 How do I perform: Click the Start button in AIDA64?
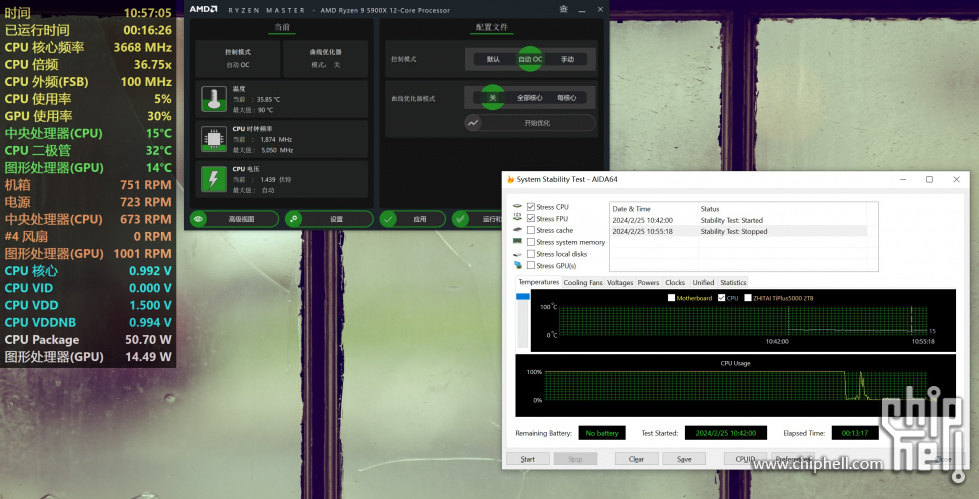click(528, 459)
